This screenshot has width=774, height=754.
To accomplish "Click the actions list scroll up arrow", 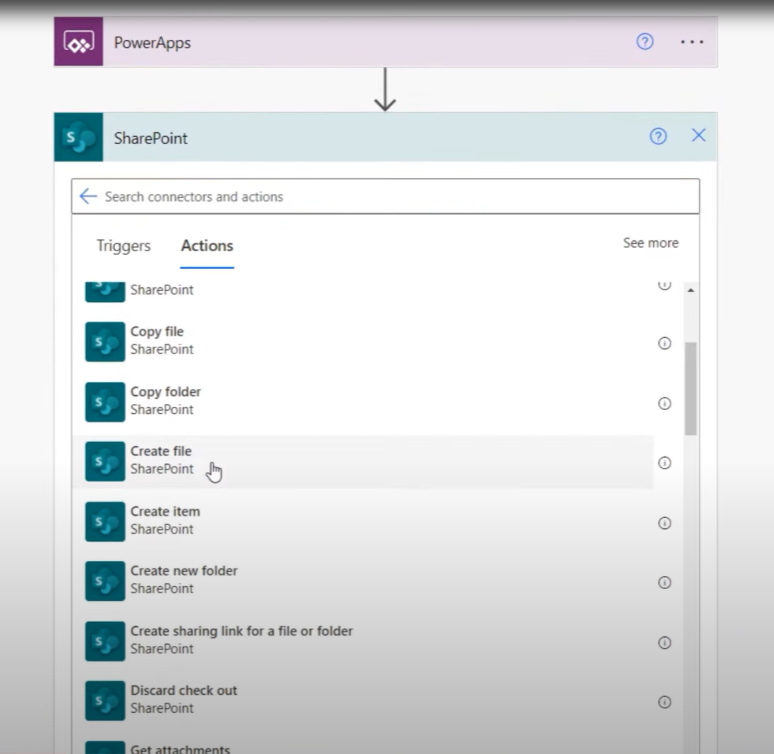I will [691, 290].
